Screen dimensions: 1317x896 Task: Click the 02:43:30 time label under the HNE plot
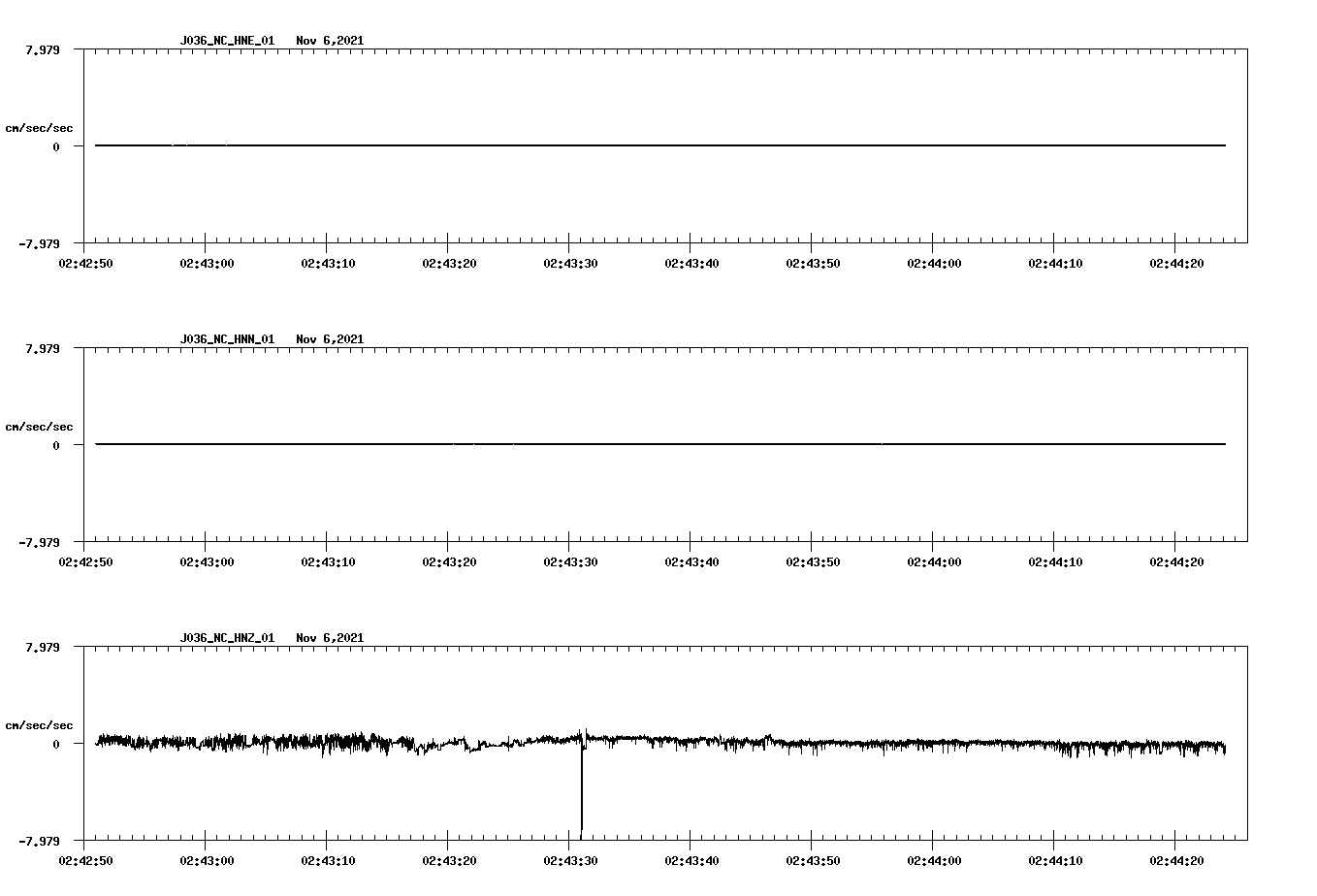tap(569, 263)
